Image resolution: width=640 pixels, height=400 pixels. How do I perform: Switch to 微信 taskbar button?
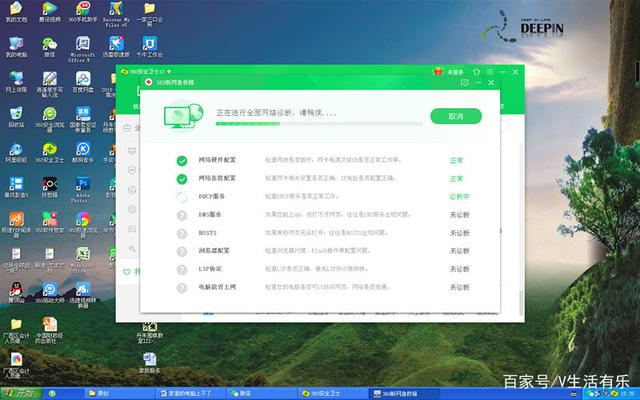pos(261,393)
